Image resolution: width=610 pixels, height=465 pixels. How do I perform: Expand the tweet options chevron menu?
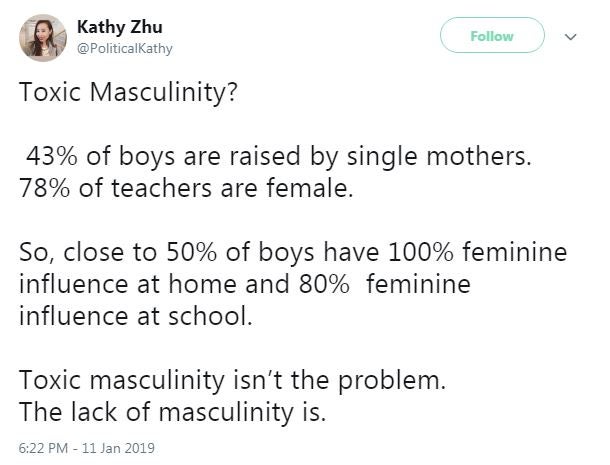[x=572, y=36]
